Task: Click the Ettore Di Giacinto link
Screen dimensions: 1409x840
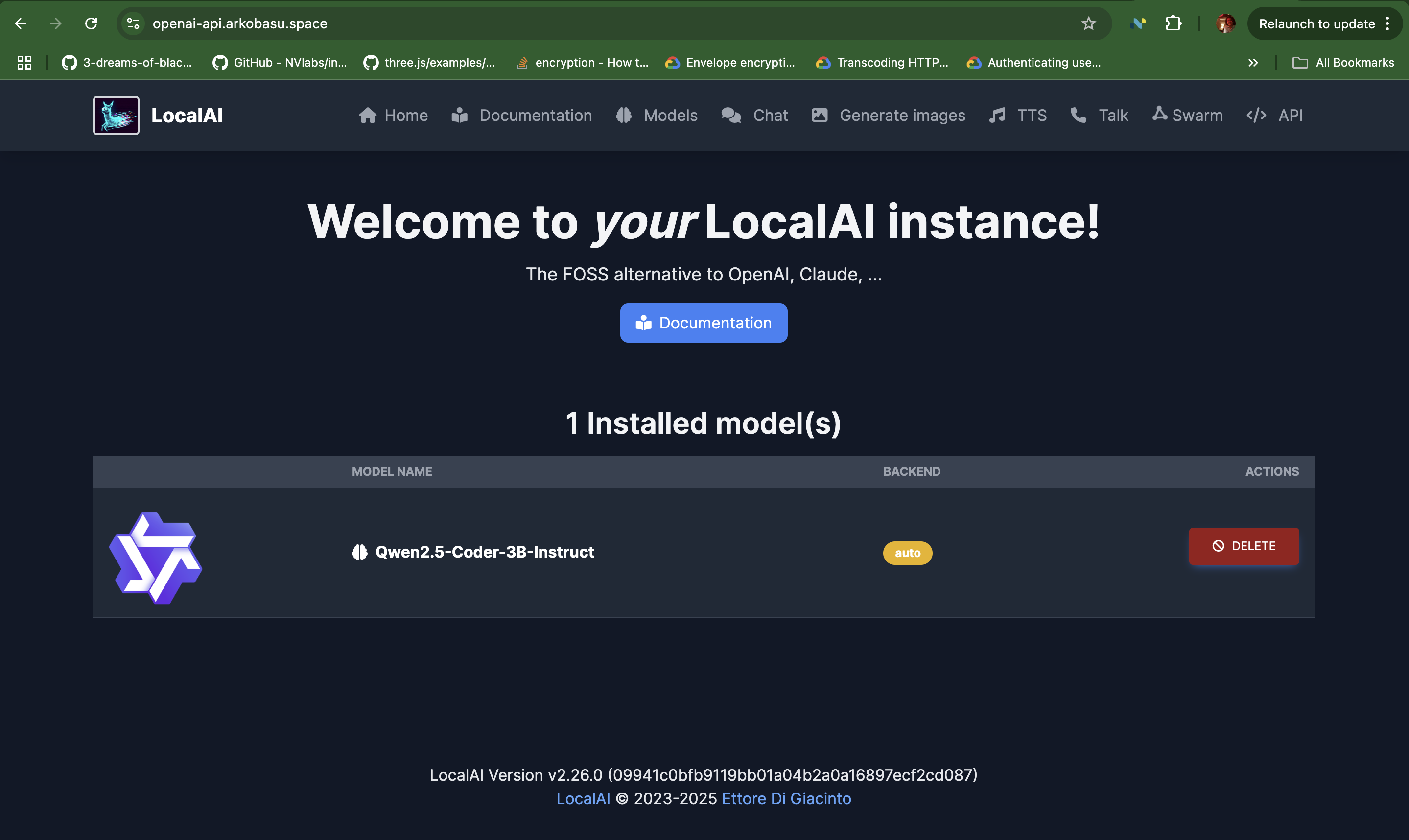Action: pyautogui.click(x=786, y=799)
